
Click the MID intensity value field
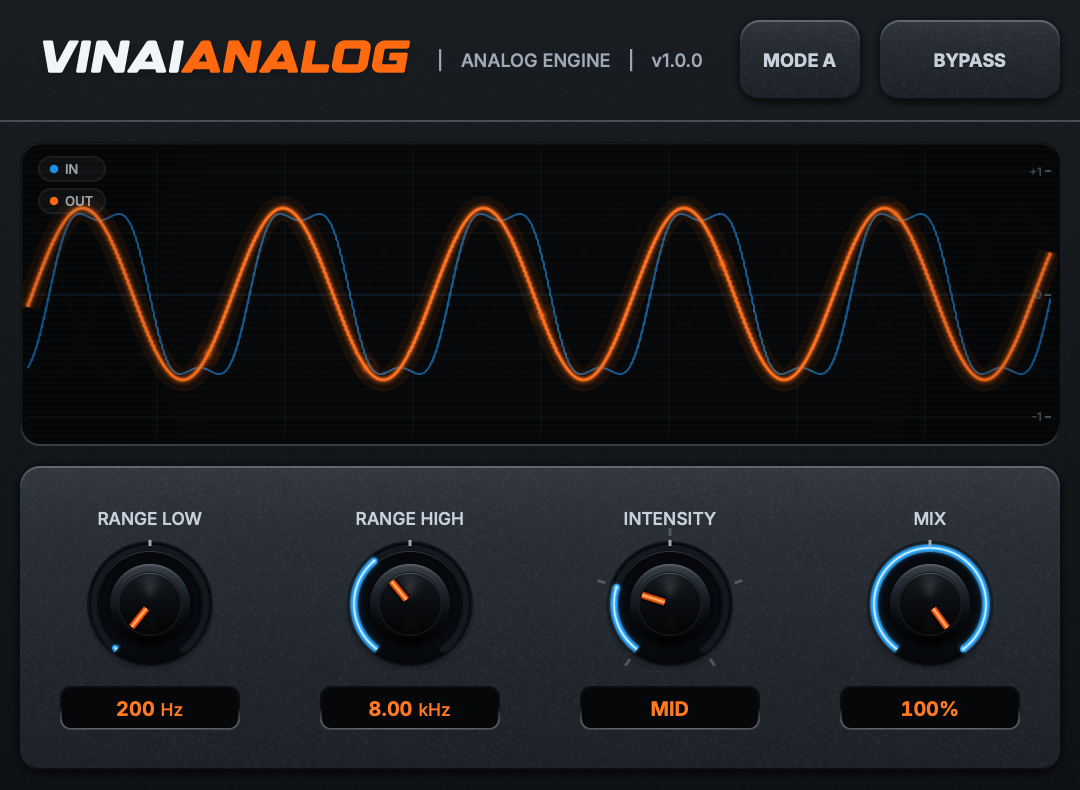pyautogui.click(x=669, y=708)
